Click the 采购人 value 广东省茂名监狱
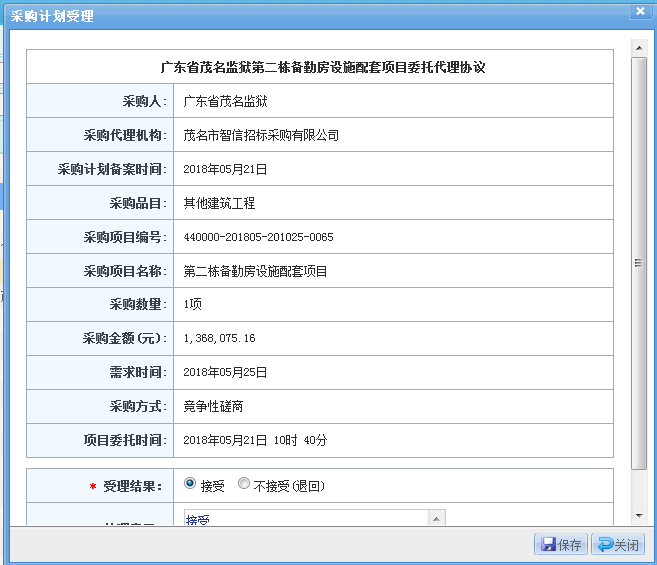Image resolution: width=657 pixels, height=565 pixels. pos(225,101)
